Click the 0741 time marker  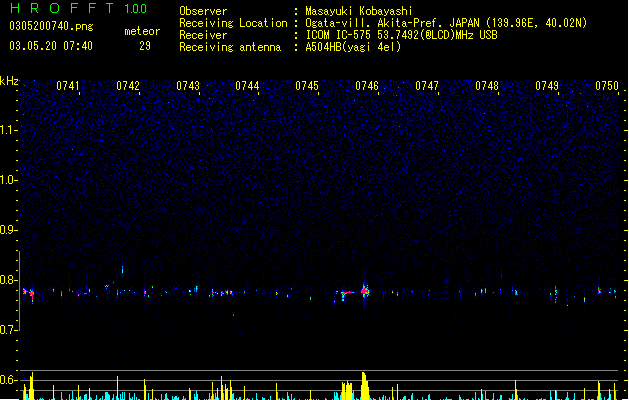click(x=67, y=86)
